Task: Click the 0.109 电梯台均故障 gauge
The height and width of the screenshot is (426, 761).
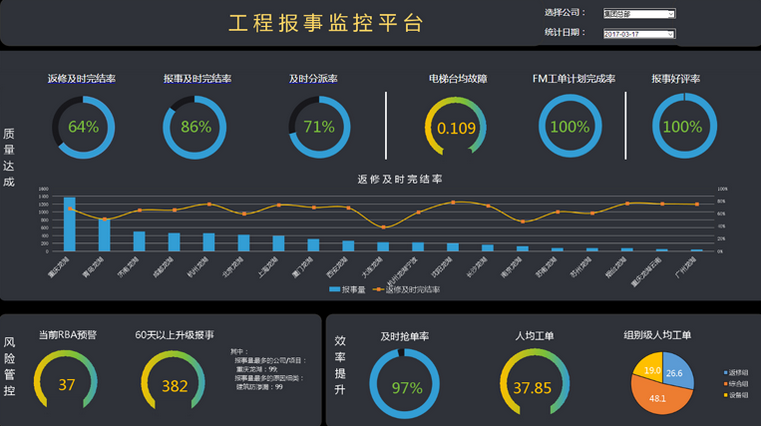Action: click(x=455, y=127)
